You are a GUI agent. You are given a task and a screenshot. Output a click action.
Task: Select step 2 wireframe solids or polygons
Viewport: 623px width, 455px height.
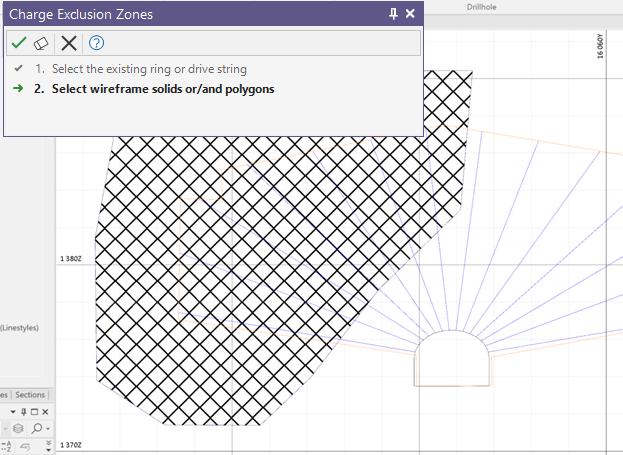coord(153,88)
